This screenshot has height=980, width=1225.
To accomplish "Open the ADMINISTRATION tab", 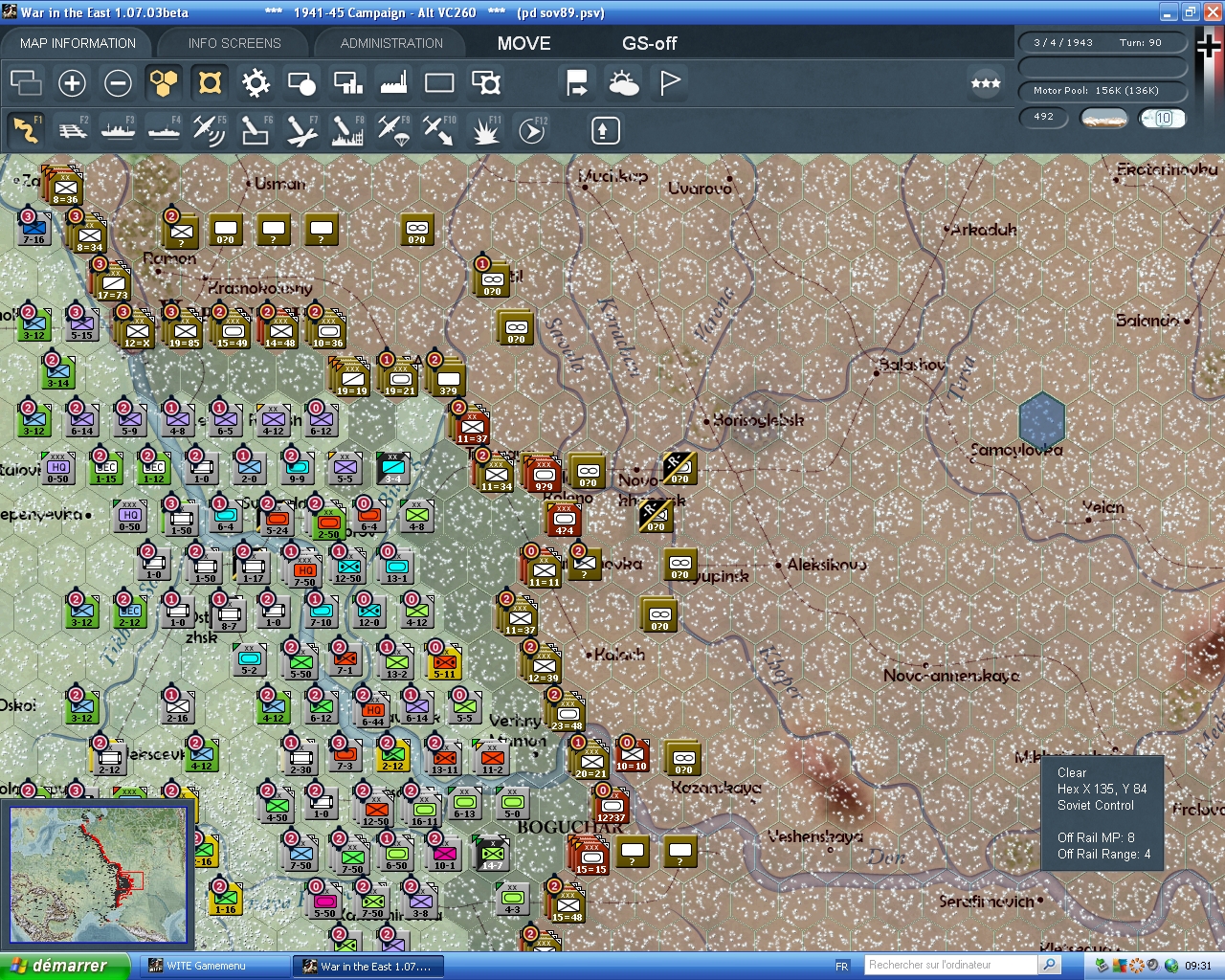I will (x=391, y=43).
